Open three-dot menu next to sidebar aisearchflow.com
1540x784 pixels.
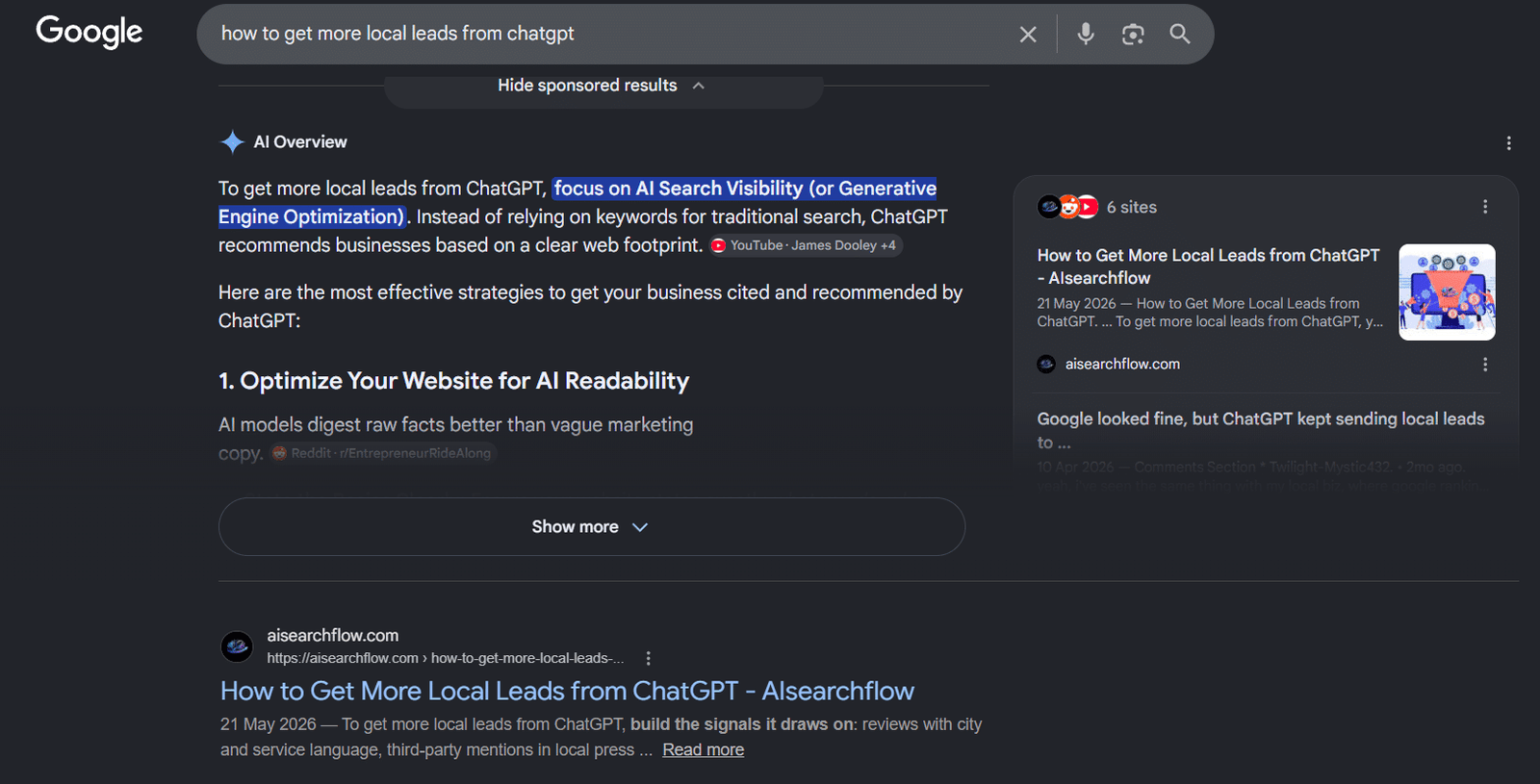(1485, 365)
